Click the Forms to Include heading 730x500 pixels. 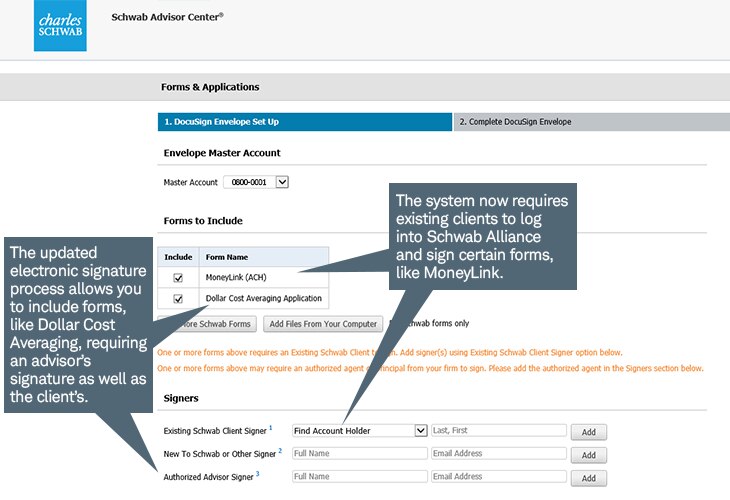(203, 221)
